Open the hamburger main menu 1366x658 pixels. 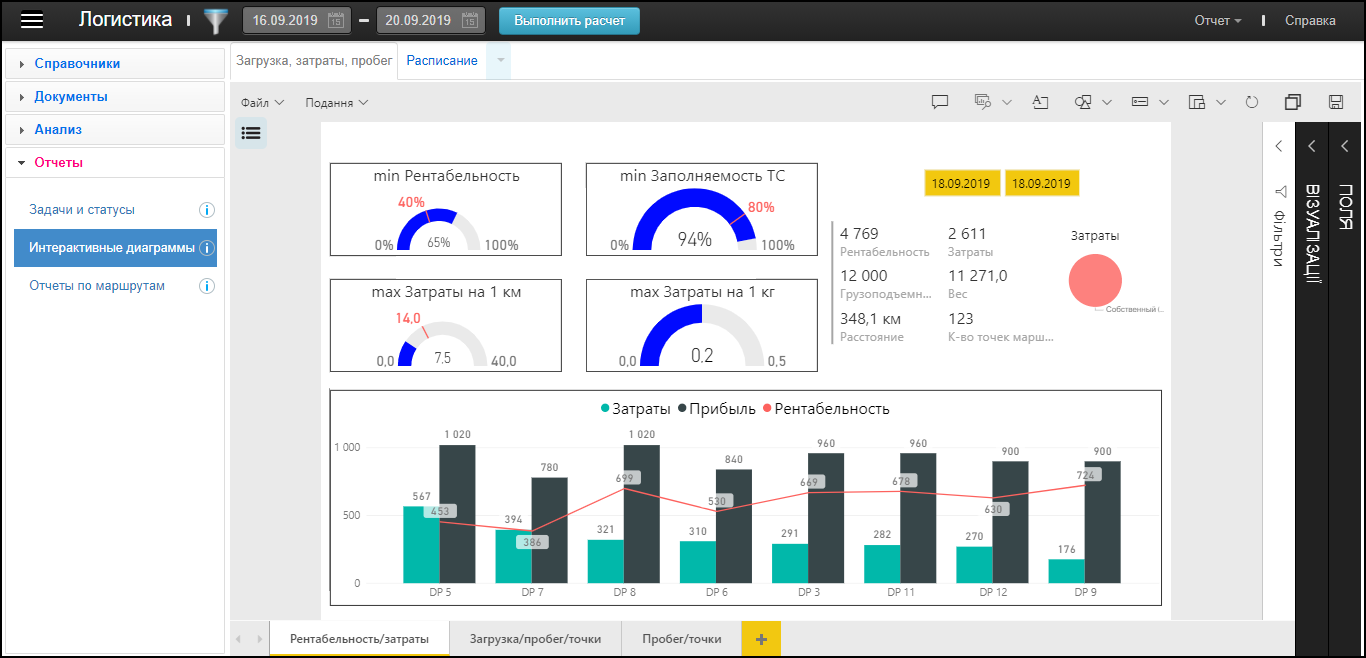pos(33,20)
